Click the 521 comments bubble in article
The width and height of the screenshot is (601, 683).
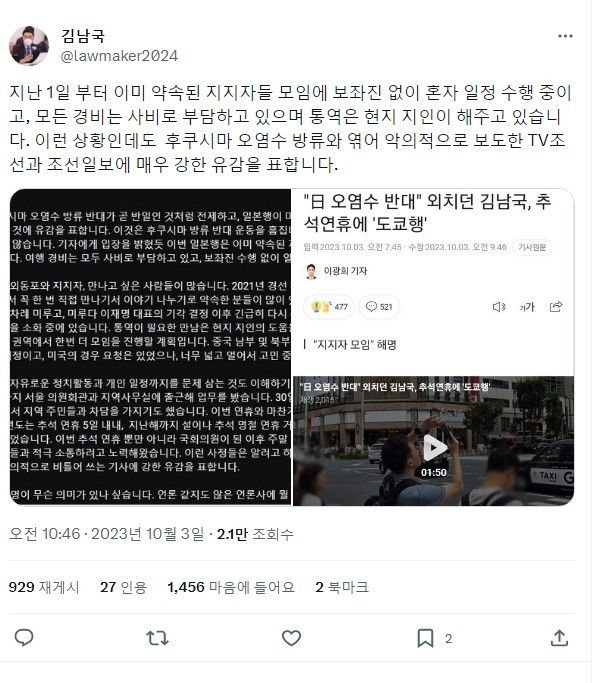click(x=379, y=307)
